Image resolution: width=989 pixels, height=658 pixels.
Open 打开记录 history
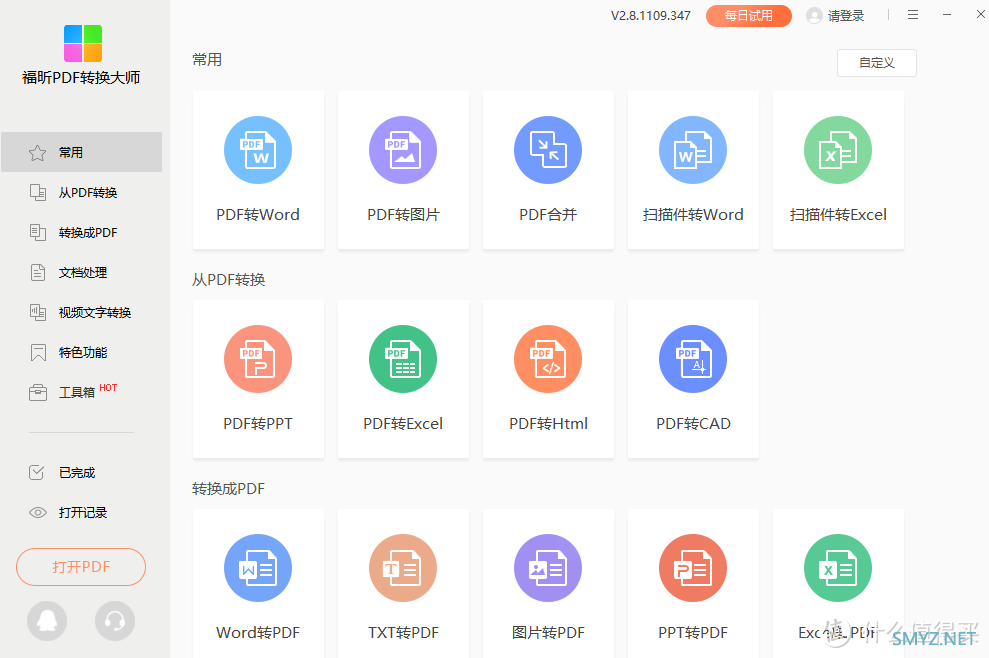pyautogui.click(x=81, y=512)
